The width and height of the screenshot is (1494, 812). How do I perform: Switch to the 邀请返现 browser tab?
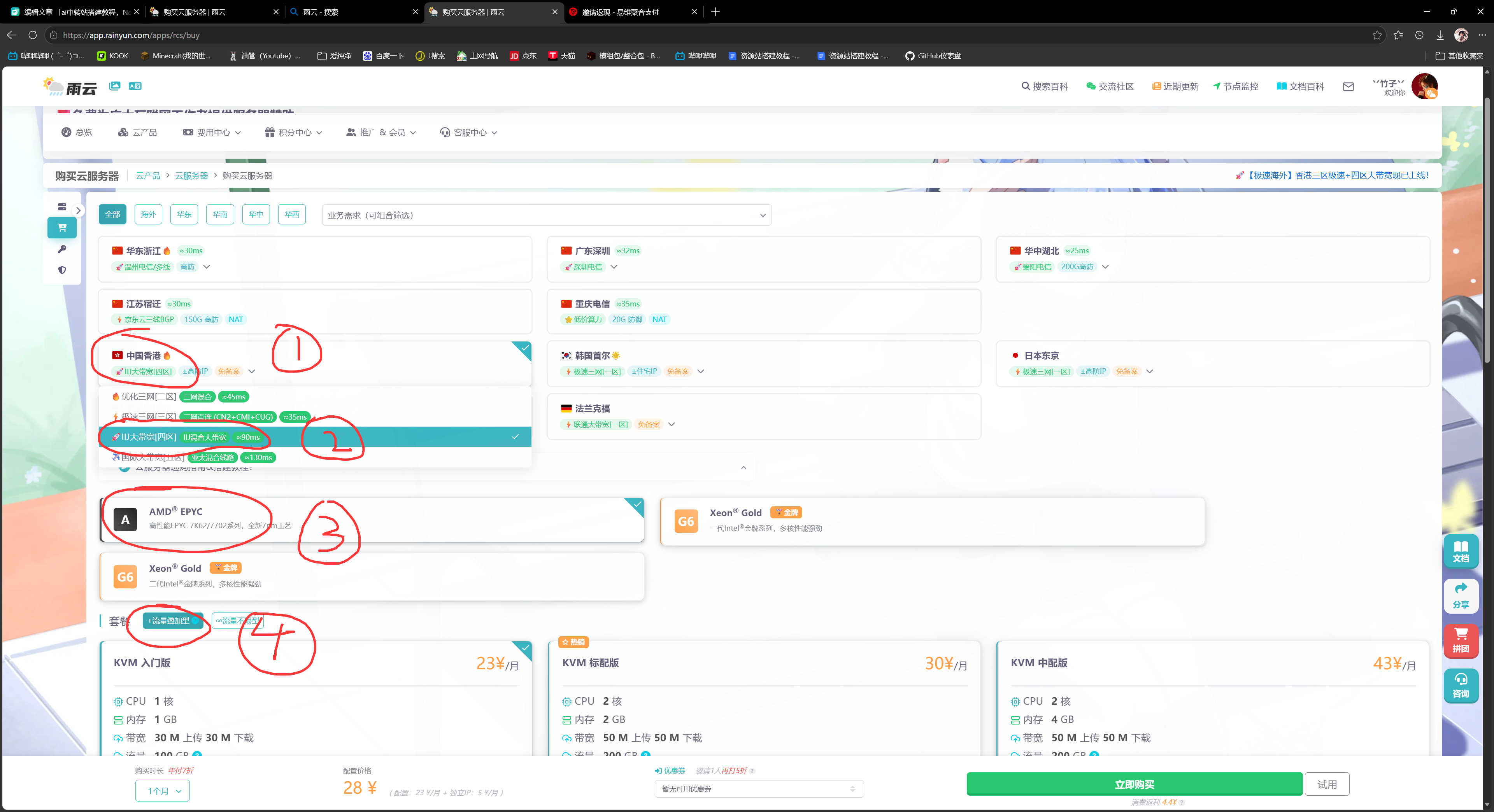point(633,12)
